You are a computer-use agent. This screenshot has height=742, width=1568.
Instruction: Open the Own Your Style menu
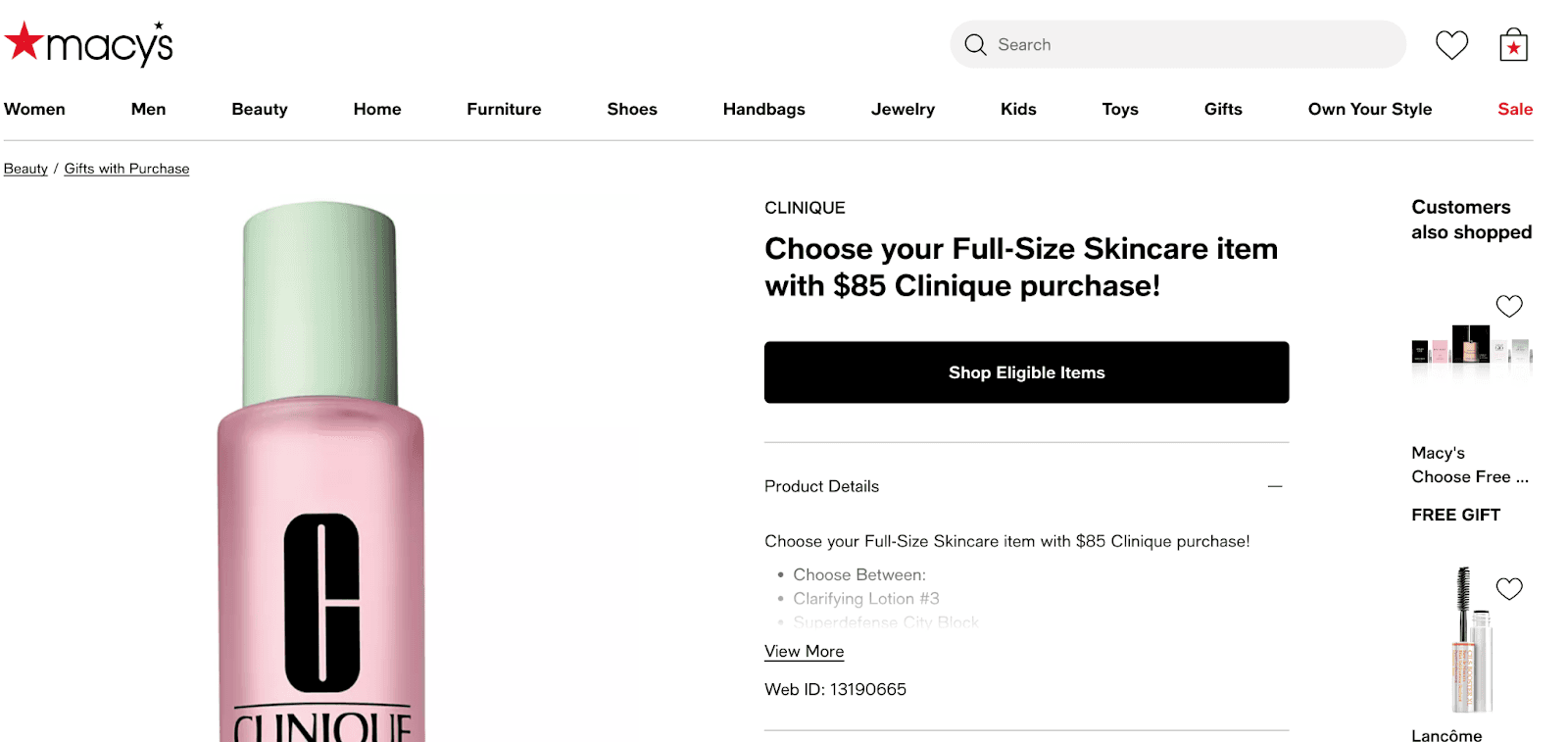click(x=1369, y=109)
